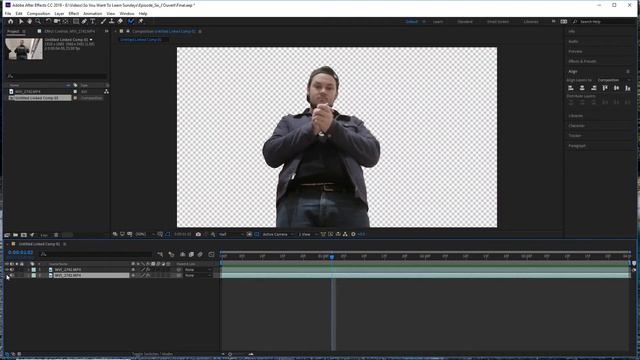The width and height of the screenshot is (640, 360).
Task: Open Project panel tab overflow chevron
Action: pos(107,31)
